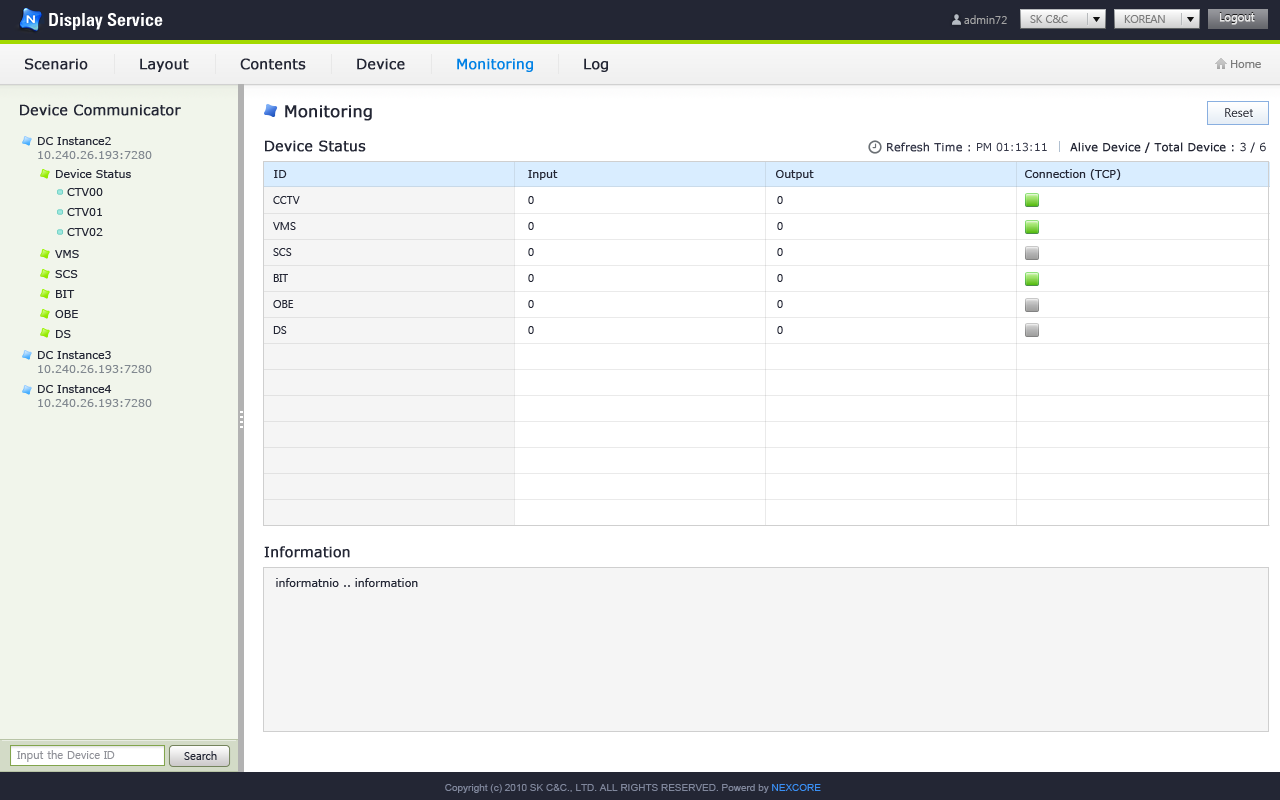This screenshot has height=800, width=1280.
Task: Select DC Instance3 tree node
Action: coord(74,355)
